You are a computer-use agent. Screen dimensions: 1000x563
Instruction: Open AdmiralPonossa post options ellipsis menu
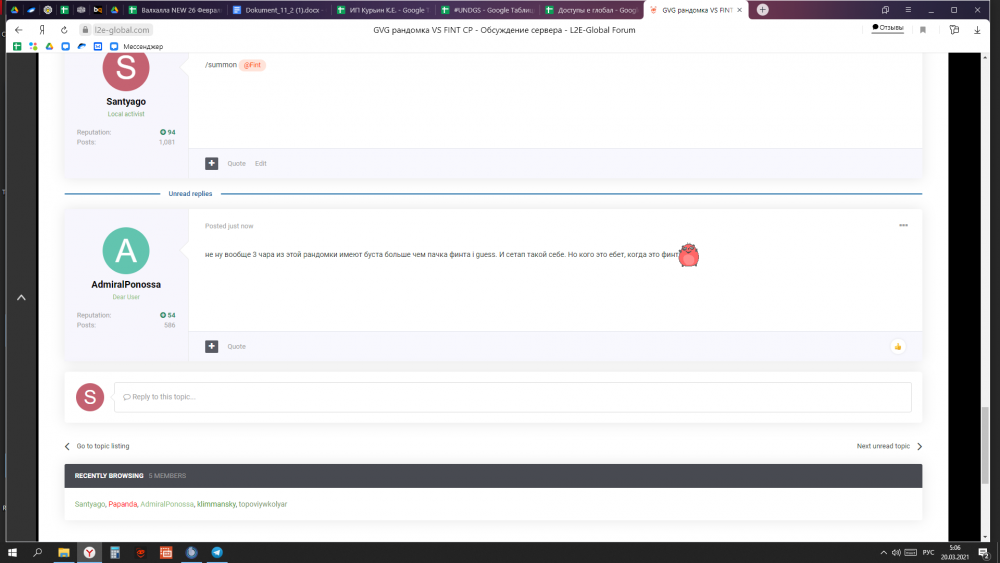pyautogui.click(x=903, y=225)
